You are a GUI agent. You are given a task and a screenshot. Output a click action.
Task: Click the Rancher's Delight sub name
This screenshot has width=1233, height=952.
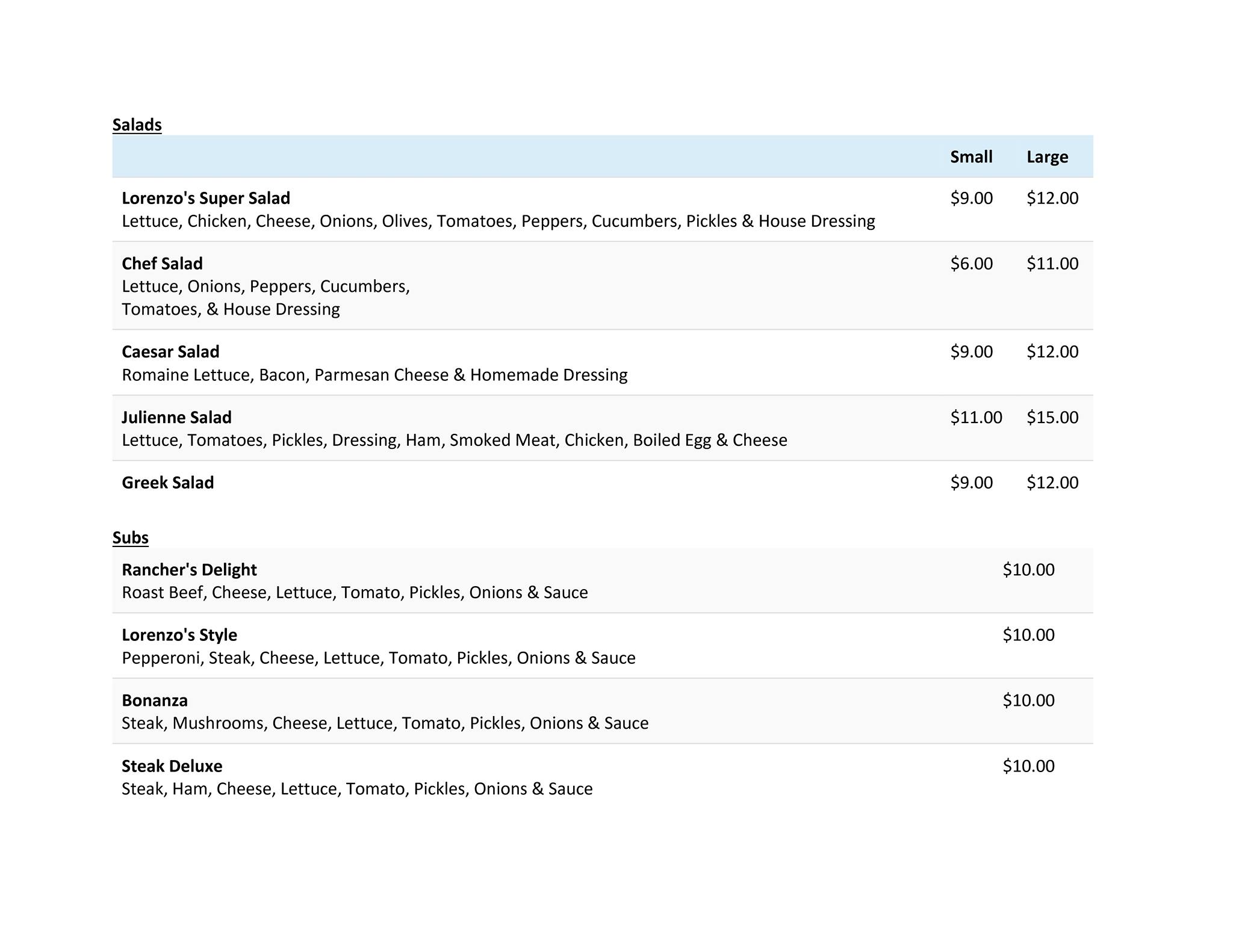(189, 569)
